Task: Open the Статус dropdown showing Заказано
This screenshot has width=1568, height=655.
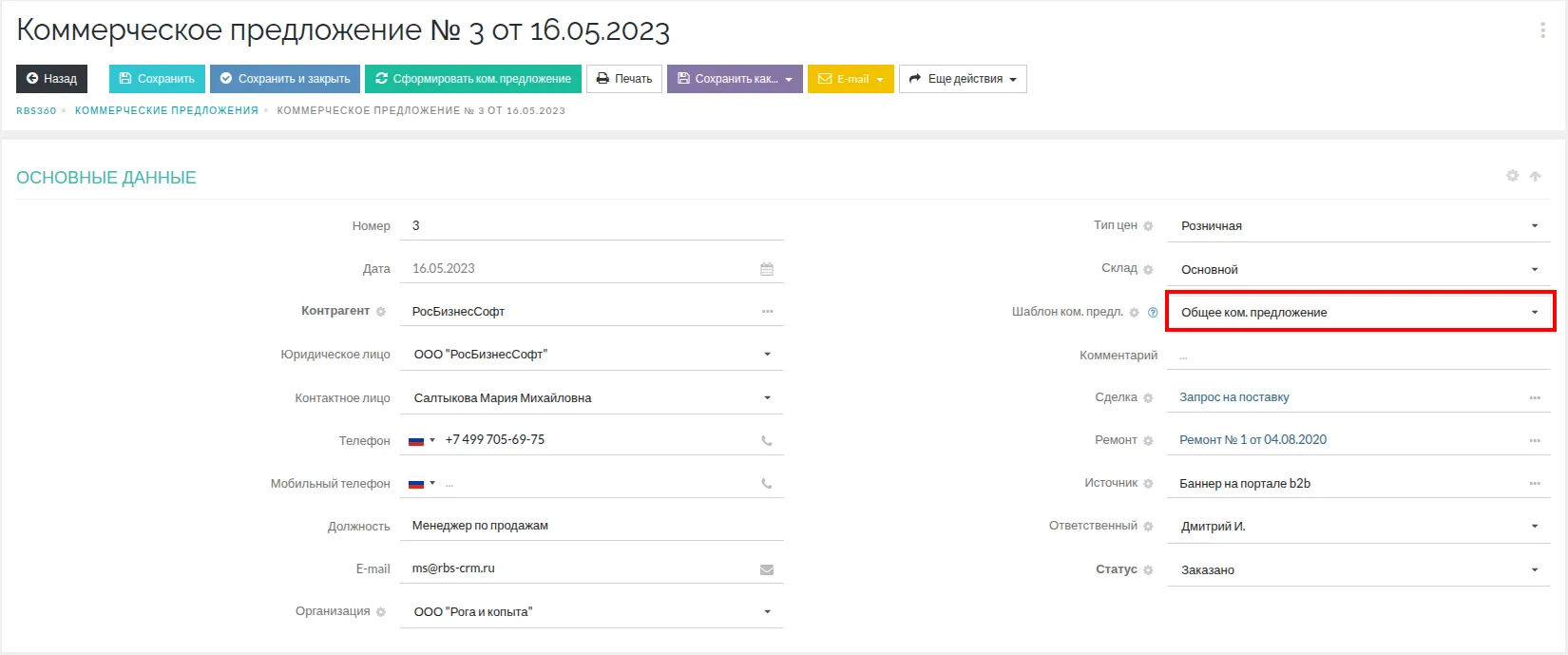Action: 1534,569
